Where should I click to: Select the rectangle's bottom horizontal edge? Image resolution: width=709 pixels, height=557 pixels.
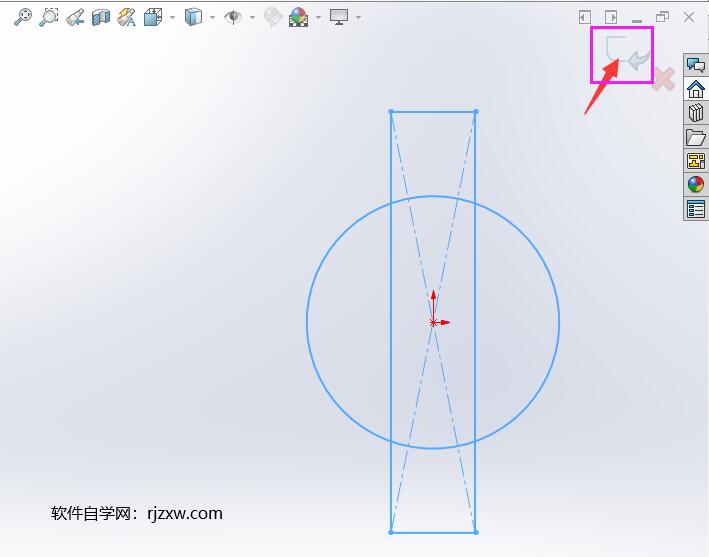433,532
